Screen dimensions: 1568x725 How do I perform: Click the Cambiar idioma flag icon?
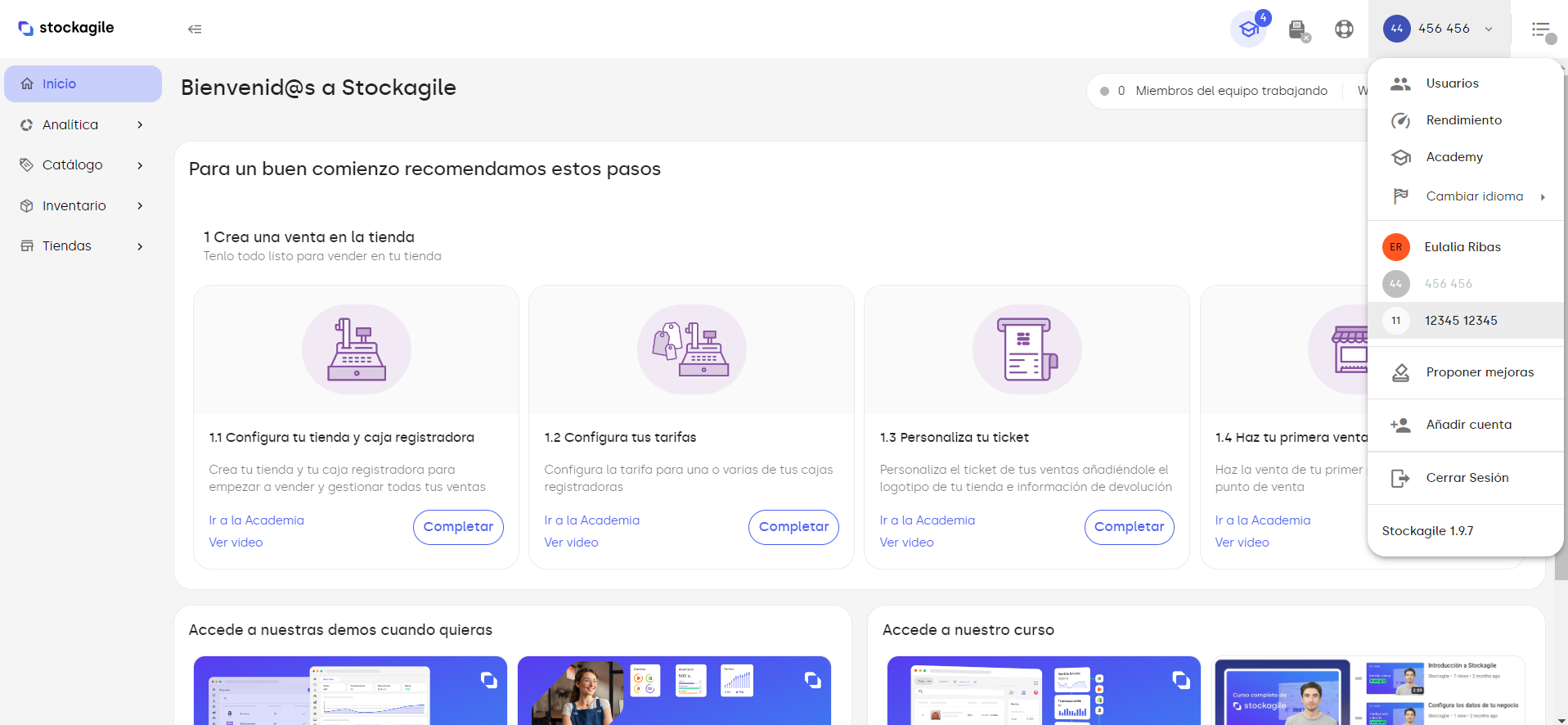click(1401, 196)
